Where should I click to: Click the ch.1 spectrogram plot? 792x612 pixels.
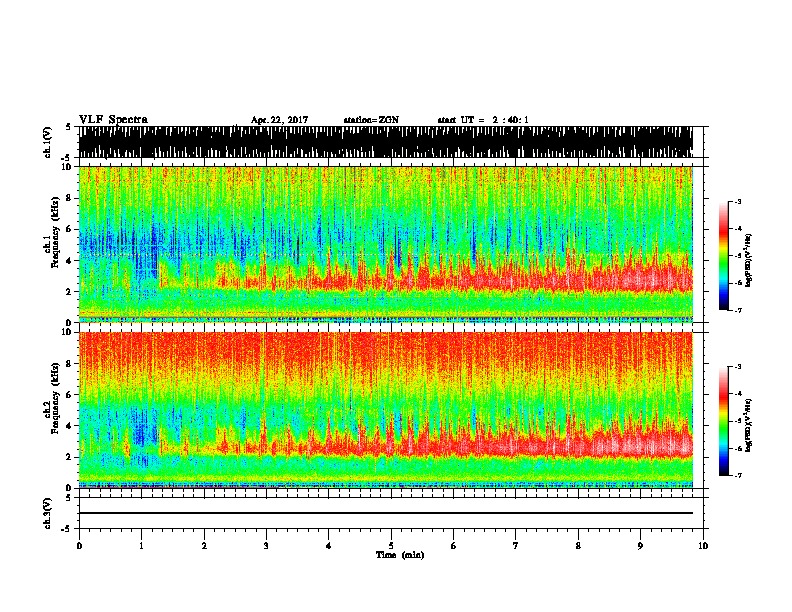click(x=385, y=244)
